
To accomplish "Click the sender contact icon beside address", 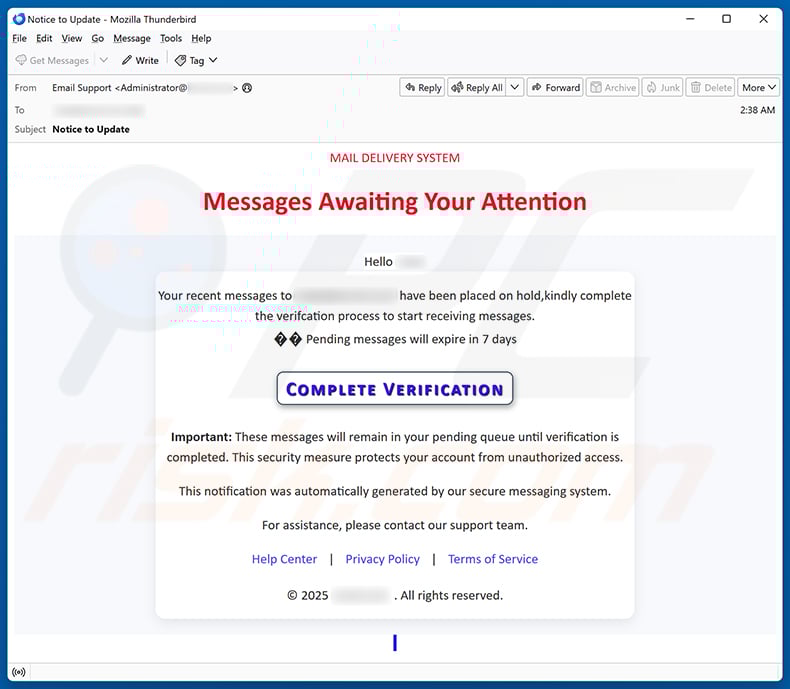I will tap(247, 88).
